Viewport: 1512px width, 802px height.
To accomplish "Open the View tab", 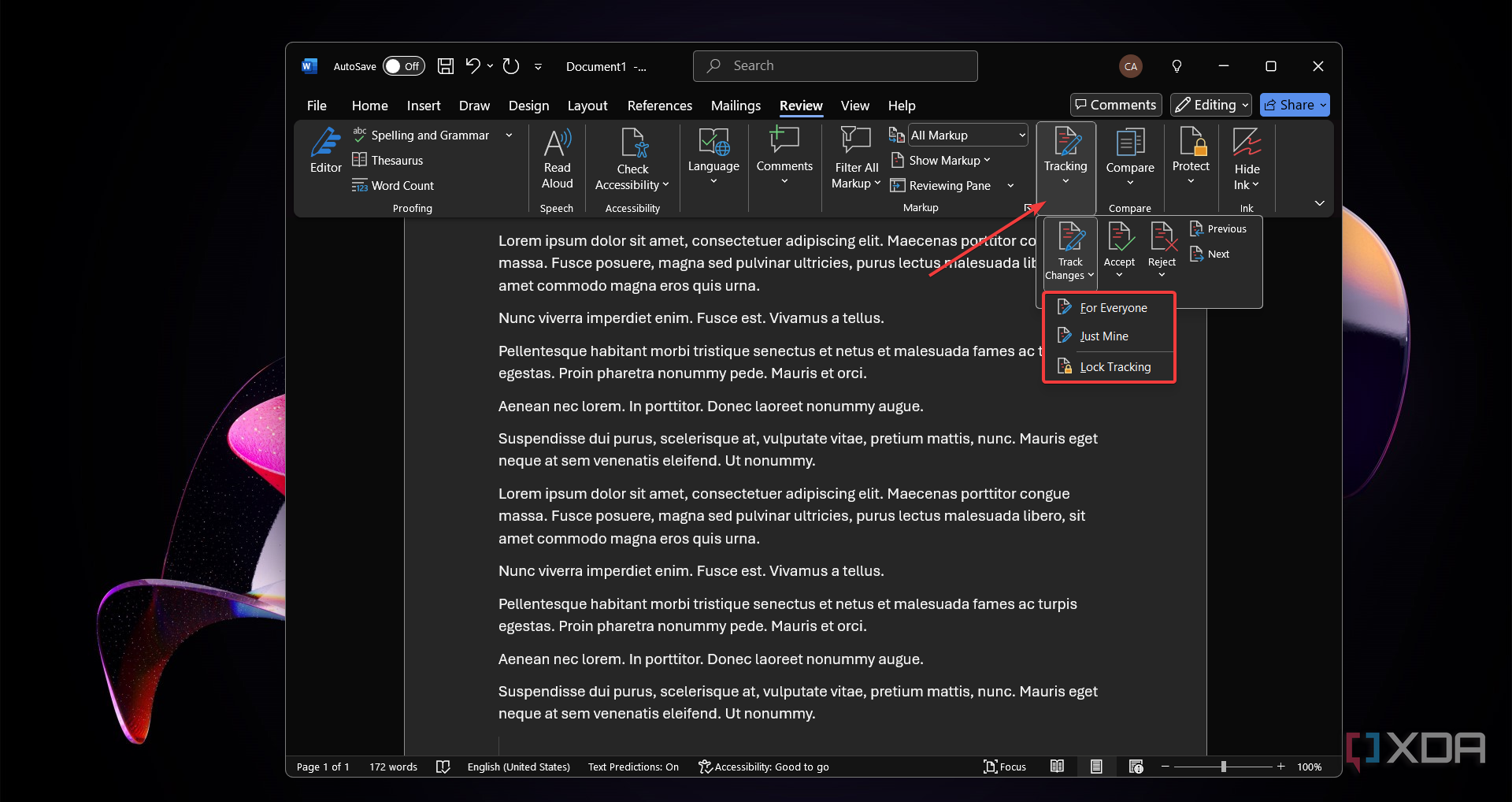I will (x=854, y=106).
